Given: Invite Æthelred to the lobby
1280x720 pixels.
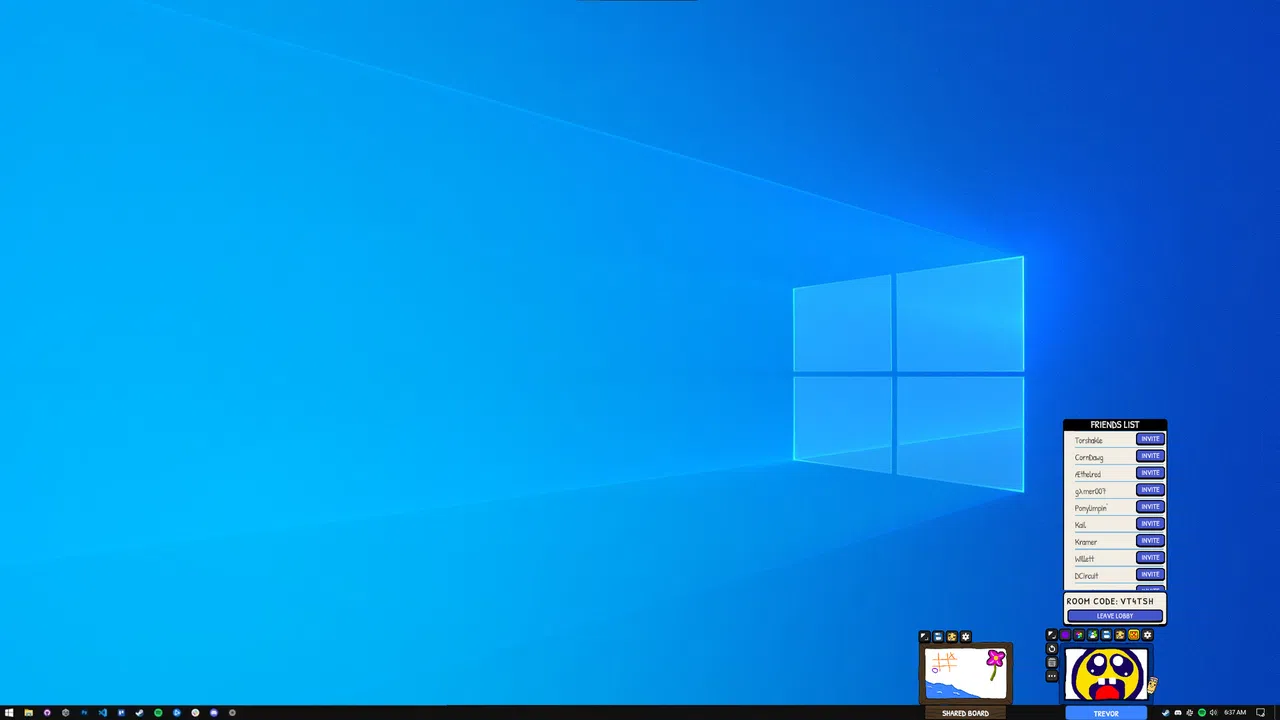Looking at the screenshot, I should [x=1150, y=473].
